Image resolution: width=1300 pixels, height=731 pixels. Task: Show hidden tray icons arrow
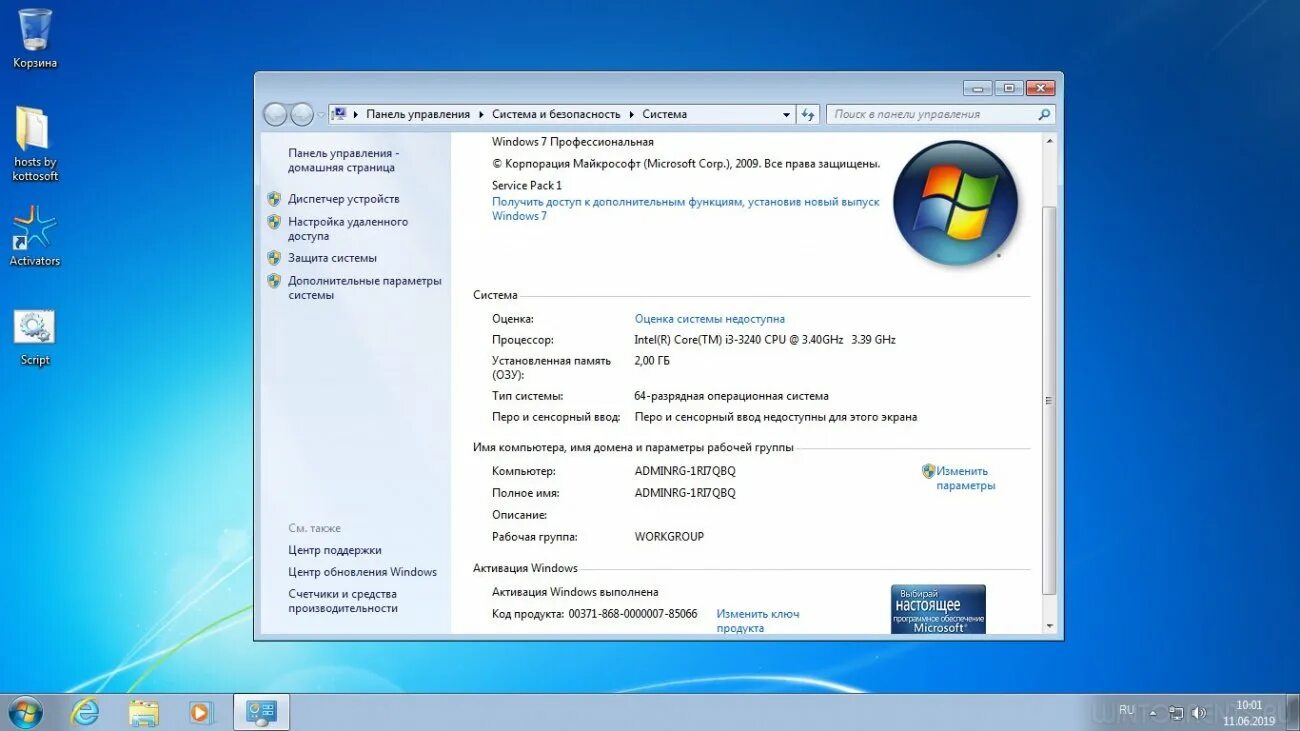(1153, 713)
